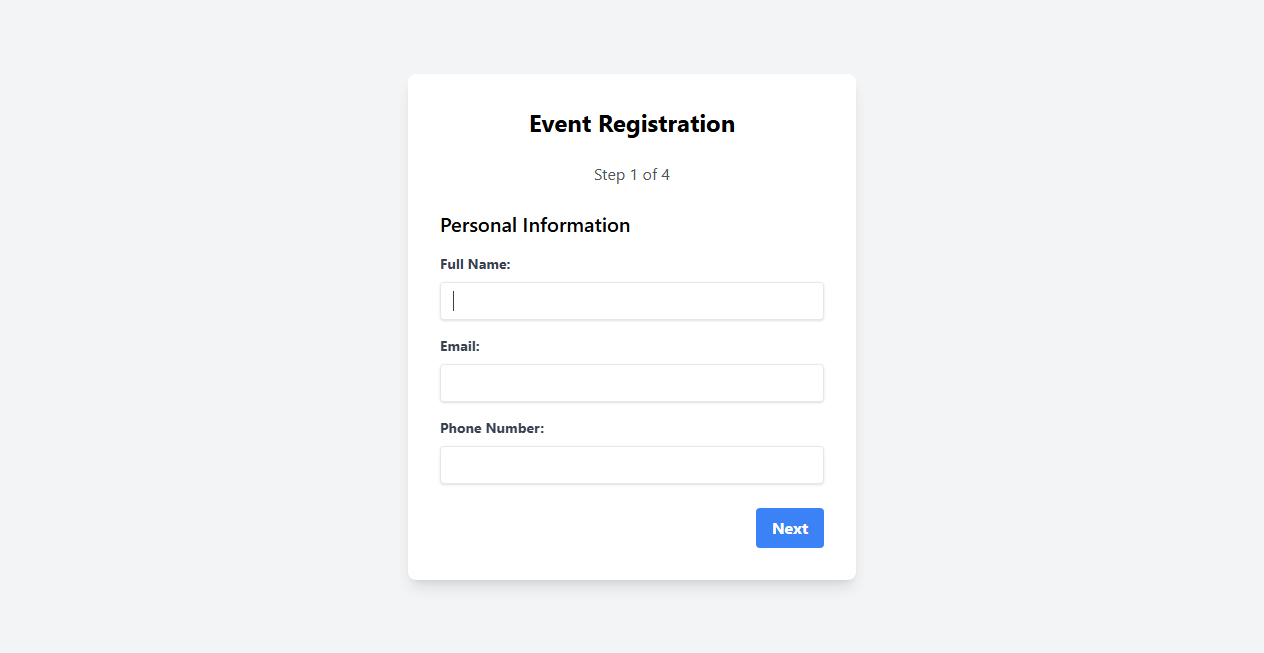
Task: Select the Phone Number input field
Action: point(632,465)
